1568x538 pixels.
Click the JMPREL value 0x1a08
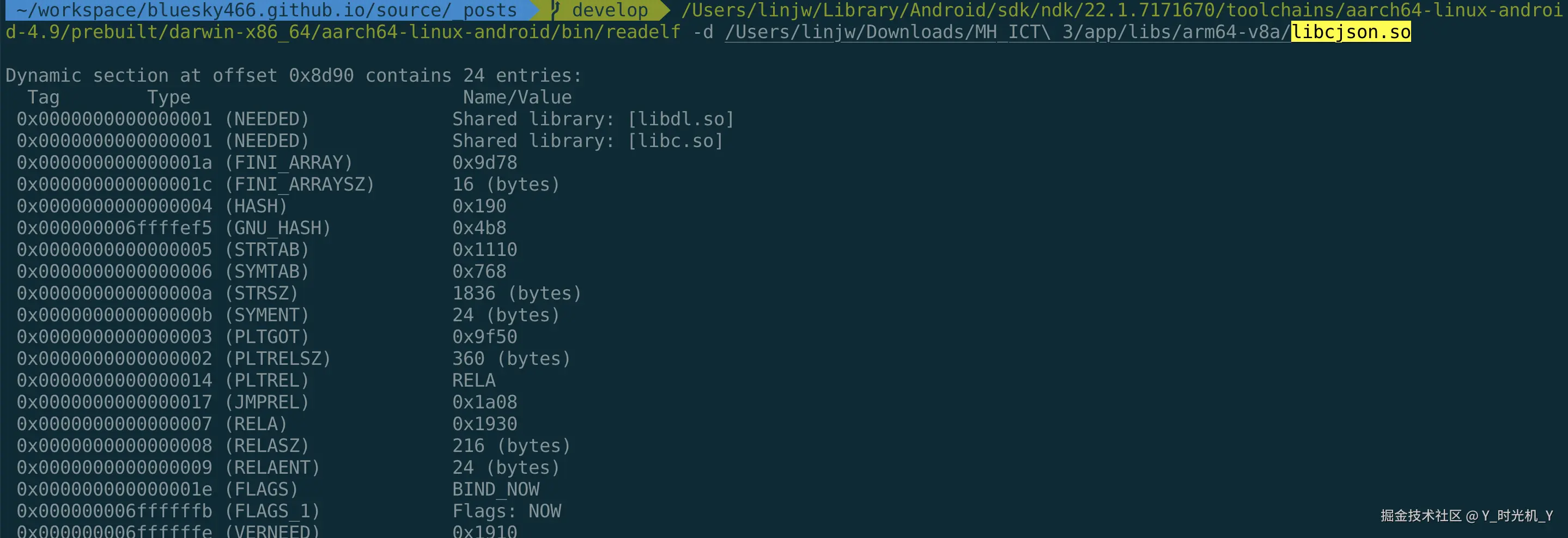pos(484,402)
